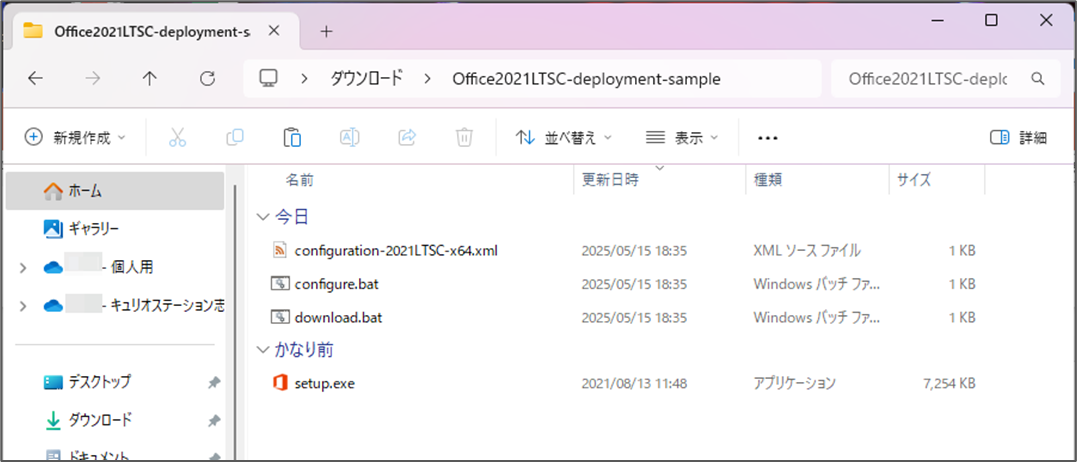The image size is (1077, 462).
Task: Click the XML ソース ファイル type text
Action: point(807,251)
